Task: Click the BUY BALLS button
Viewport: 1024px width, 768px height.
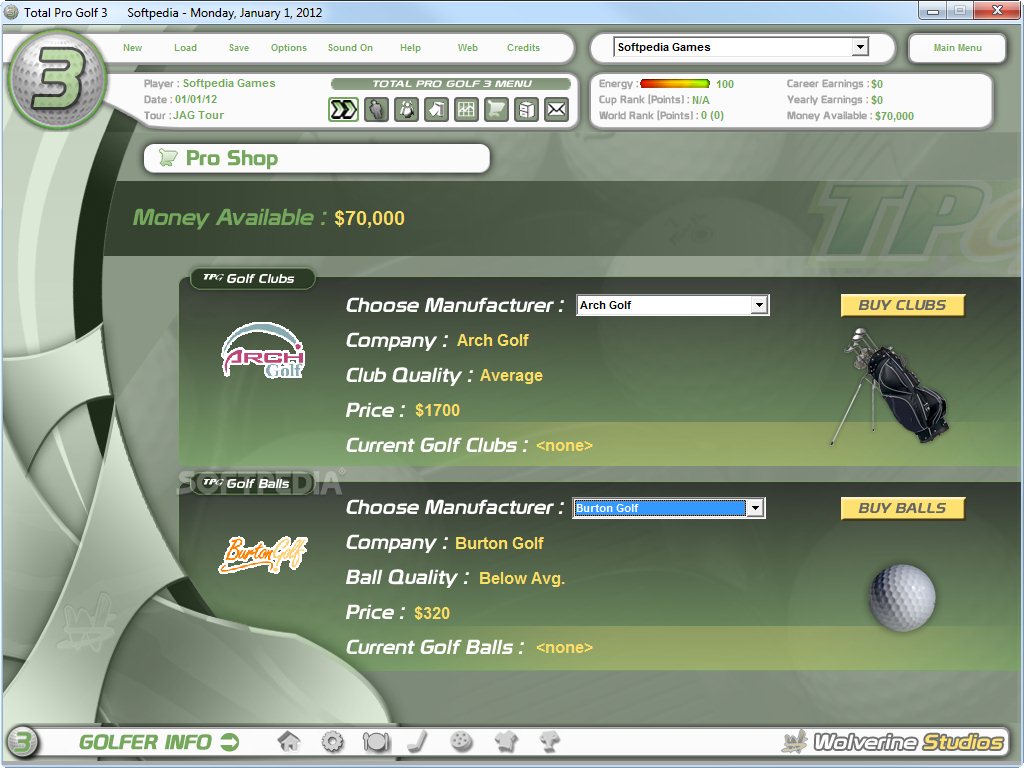Action: tap(902, 507)
